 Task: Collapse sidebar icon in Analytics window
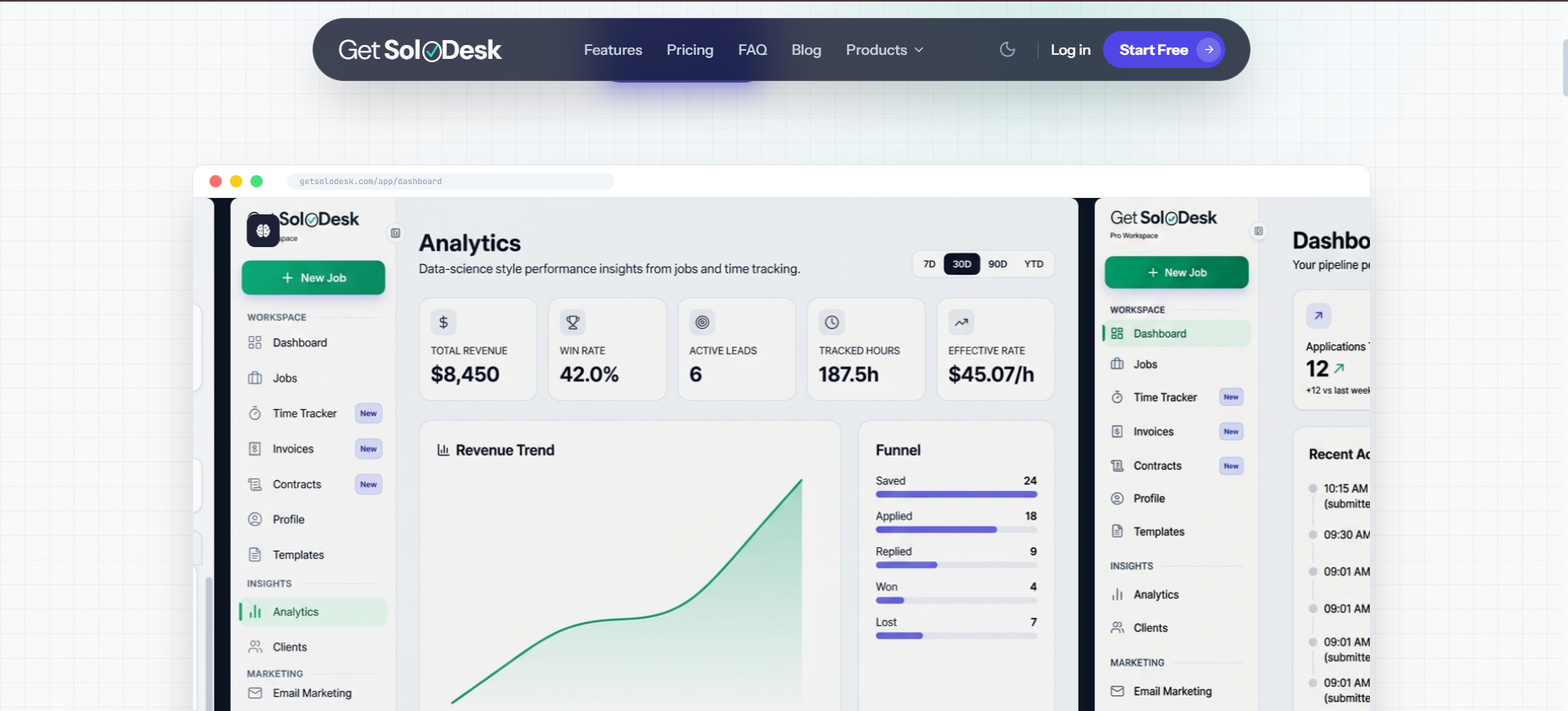click(x=395, y=233)
